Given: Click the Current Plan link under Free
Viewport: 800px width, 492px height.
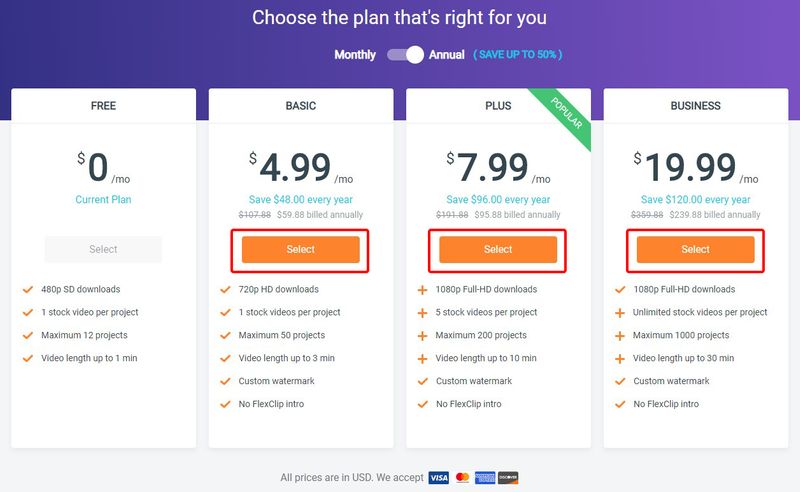Looking at the screenshot, I should point(103,200).
